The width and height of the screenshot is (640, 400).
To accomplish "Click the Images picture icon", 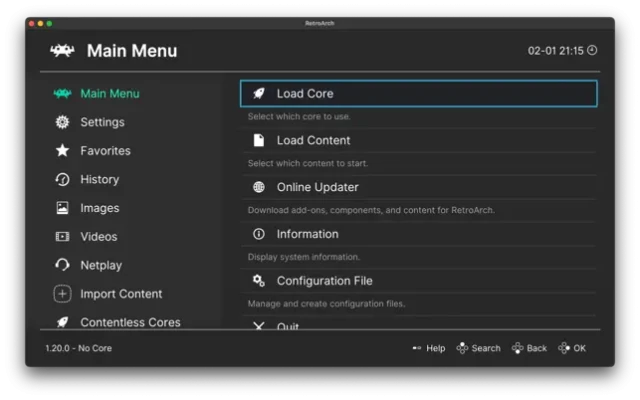I will (62, 208).
